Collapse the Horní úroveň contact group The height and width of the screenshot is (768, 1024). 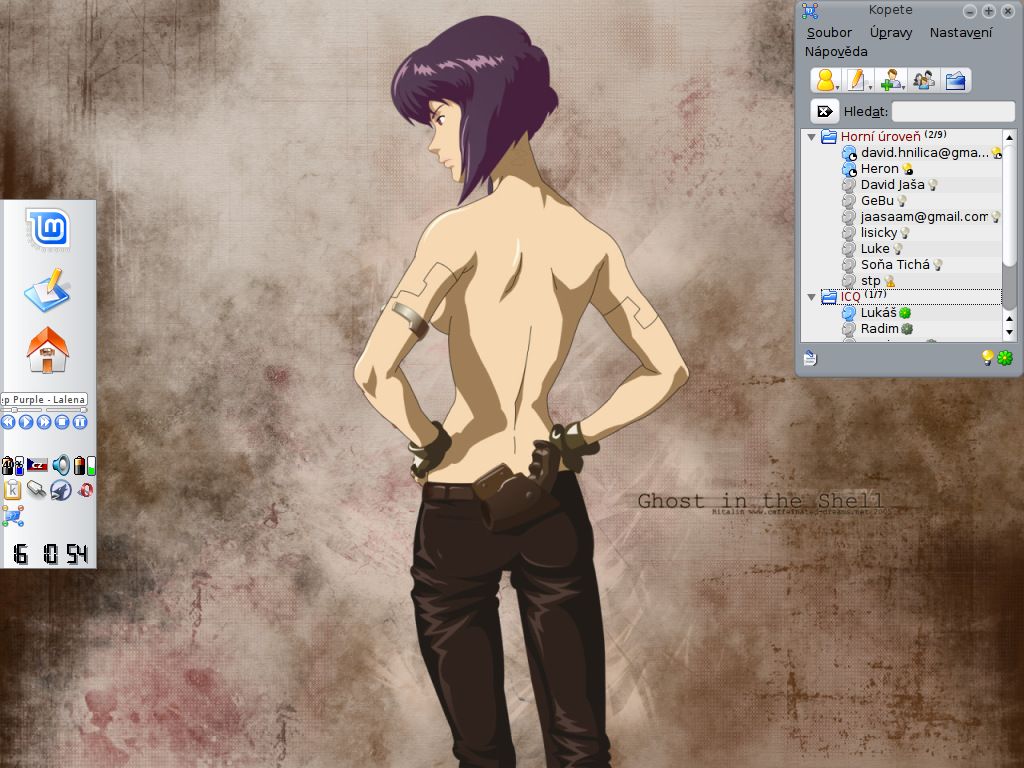tap(811, 137)
